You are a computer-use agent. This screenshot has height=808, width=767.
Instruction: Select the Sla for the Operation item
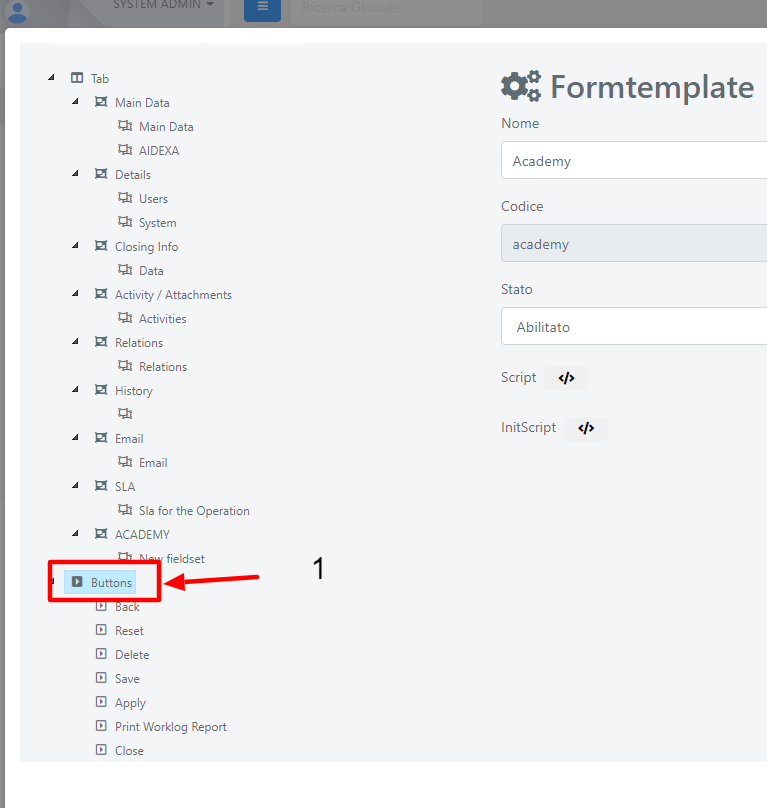pyautogui.click(x=194, y=511)
